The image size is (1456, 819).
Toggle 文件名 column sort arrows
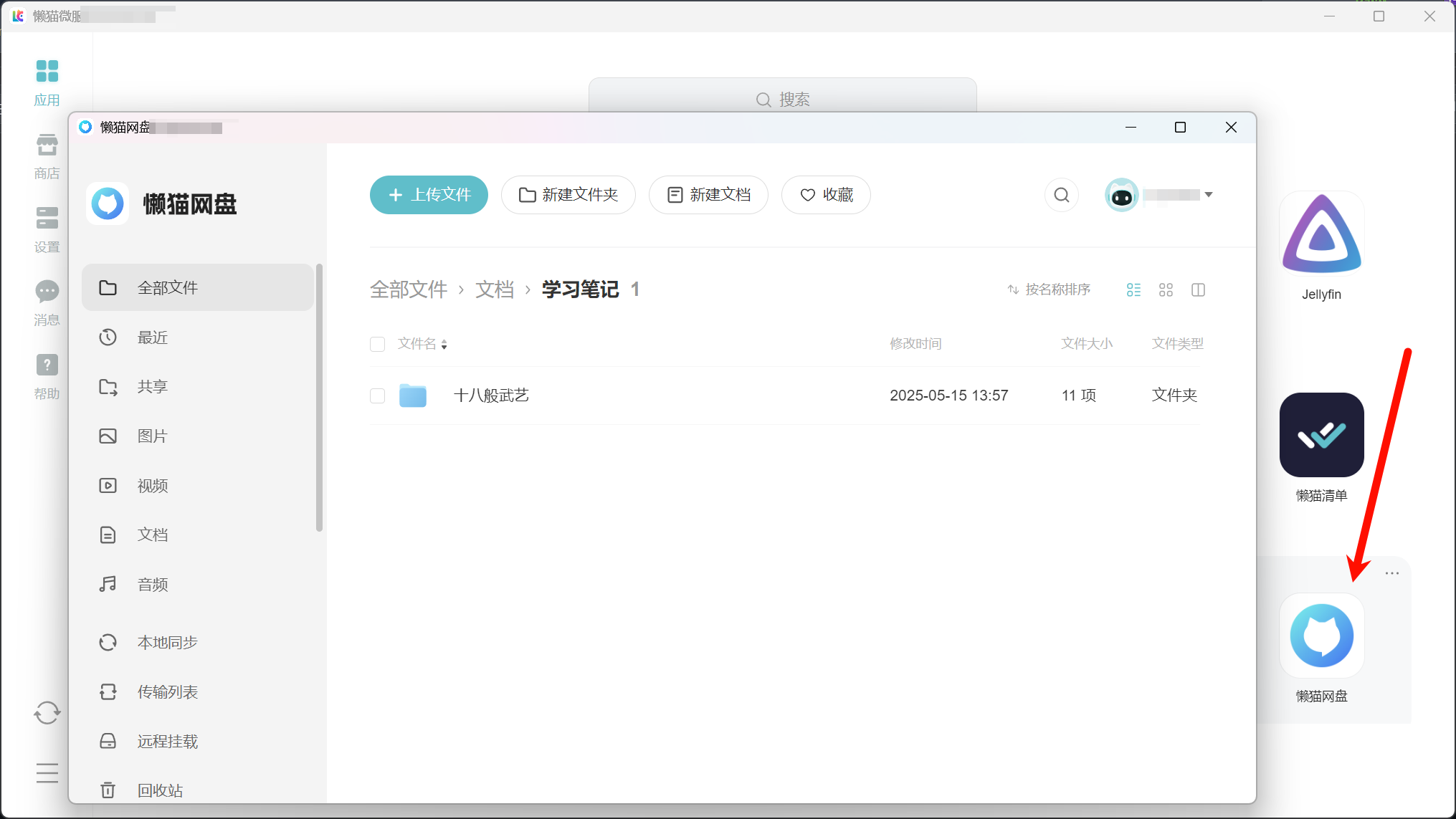click(444, 345)
